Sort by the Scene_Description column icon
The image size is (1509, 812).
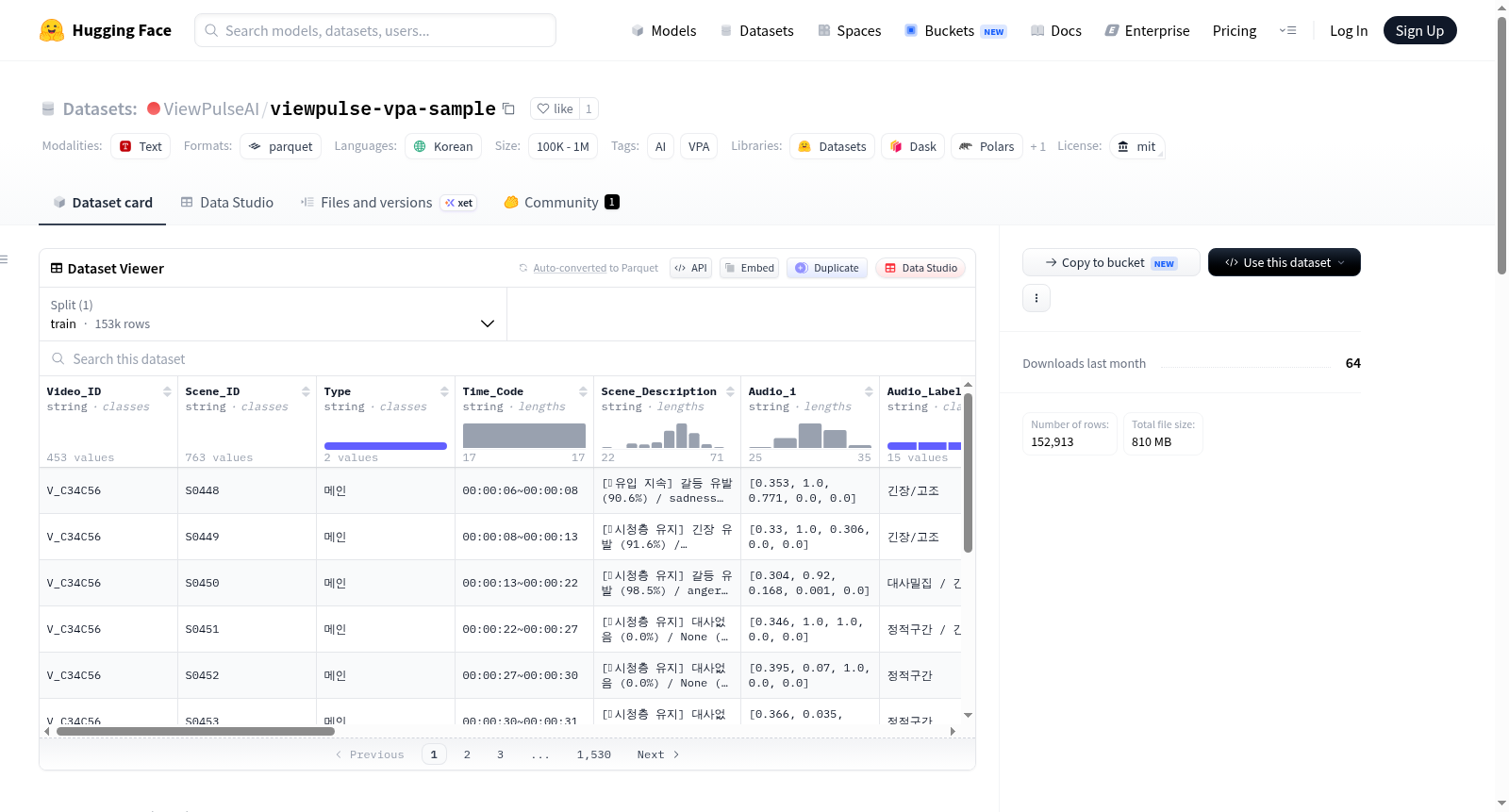(x=730, y=391)
